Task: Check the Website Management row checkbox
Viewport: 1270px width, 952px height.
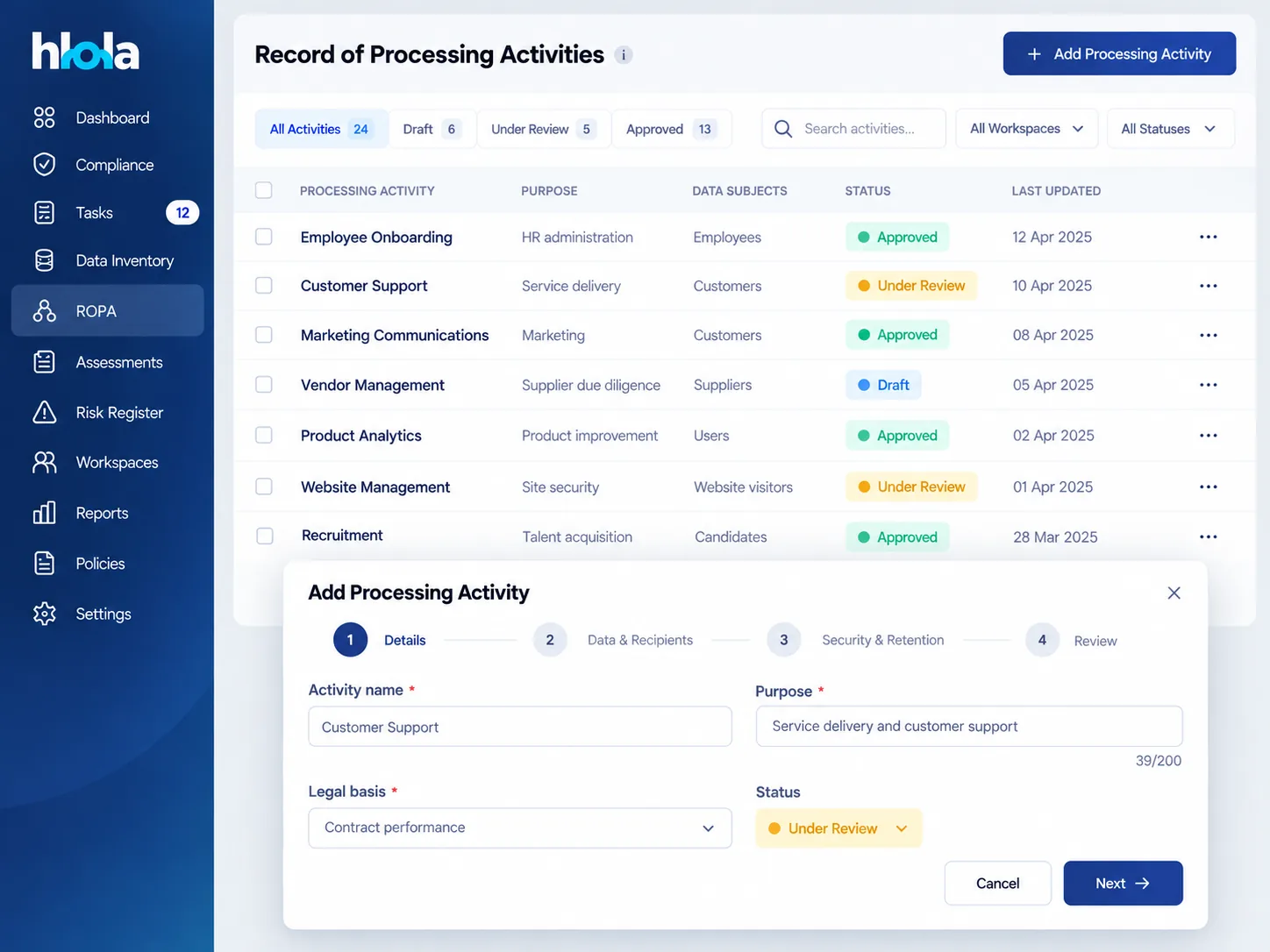Action: [x=263, y=487]
